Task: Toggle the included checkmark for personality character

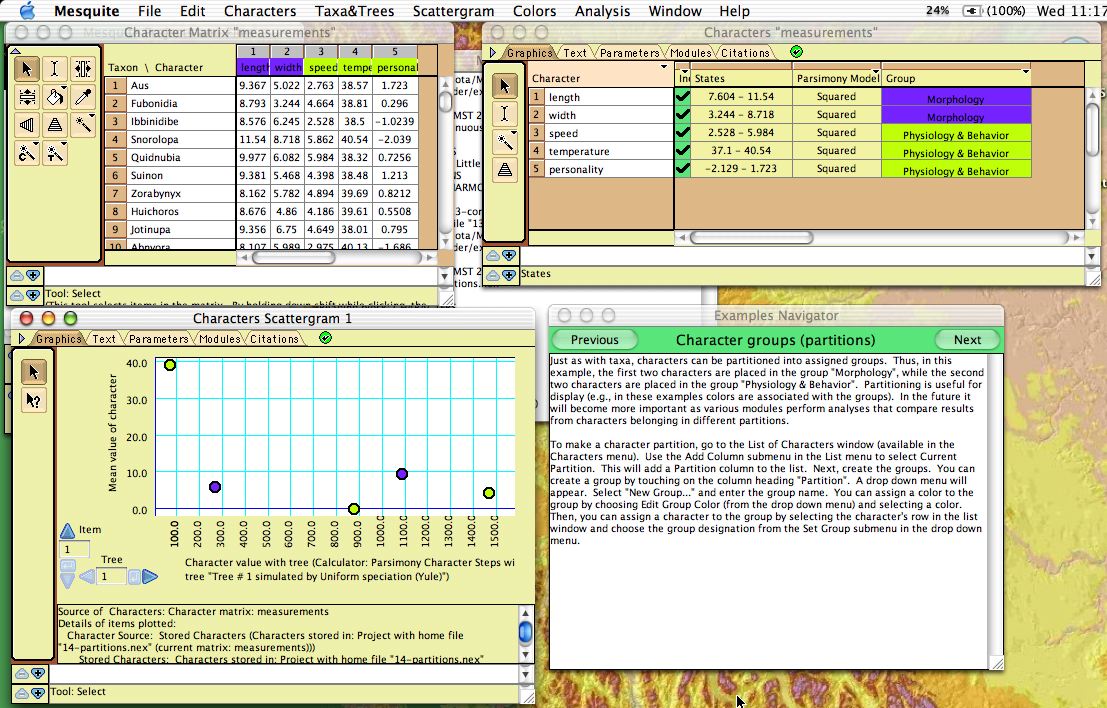Action: point(683,169)
